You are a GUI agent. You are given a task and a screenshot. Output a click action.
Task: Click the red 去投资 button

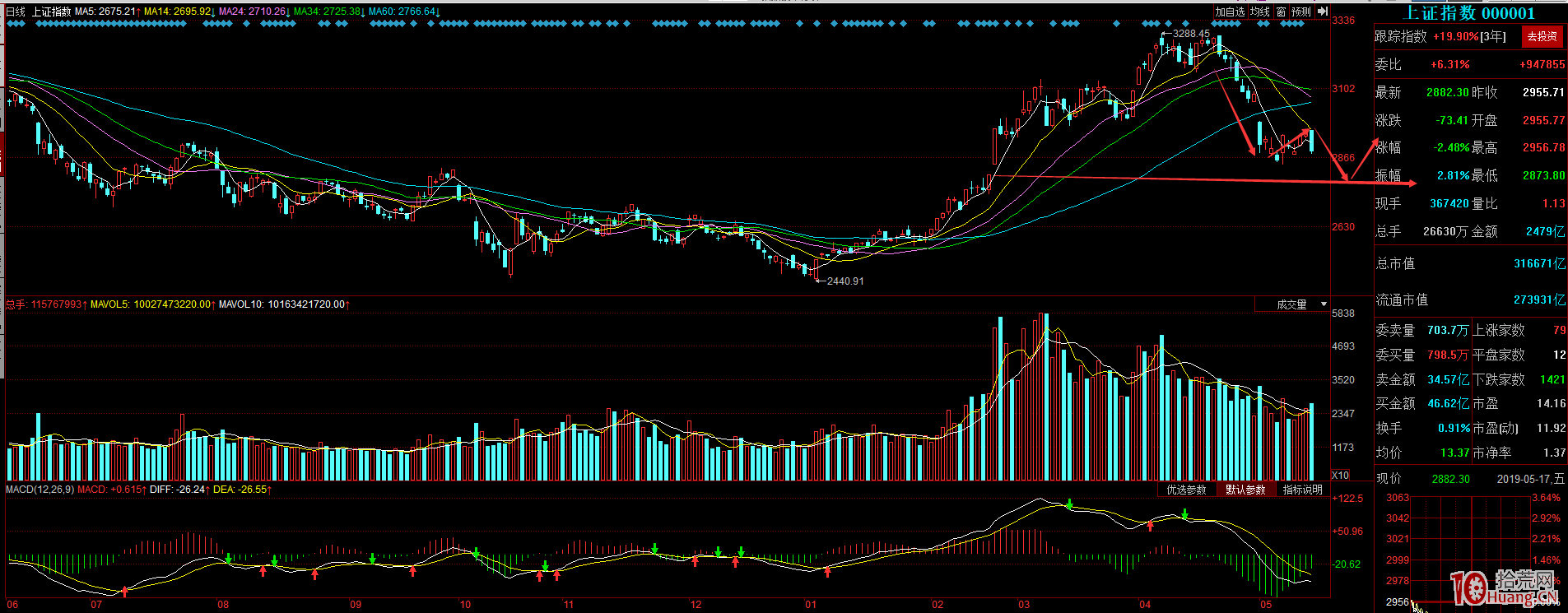pyautogui.click(x=1542, y=36)
